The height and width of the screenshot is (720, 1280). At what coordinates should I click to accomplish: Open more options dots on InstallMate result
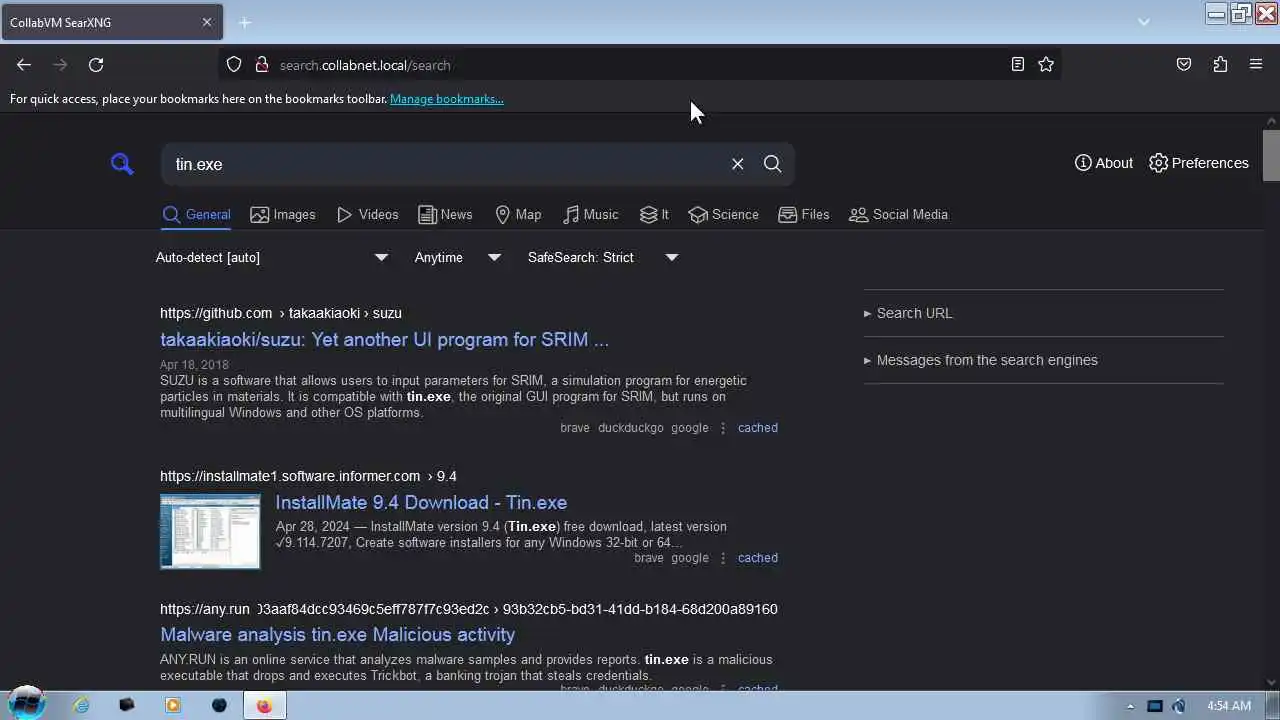pos(723,558)
